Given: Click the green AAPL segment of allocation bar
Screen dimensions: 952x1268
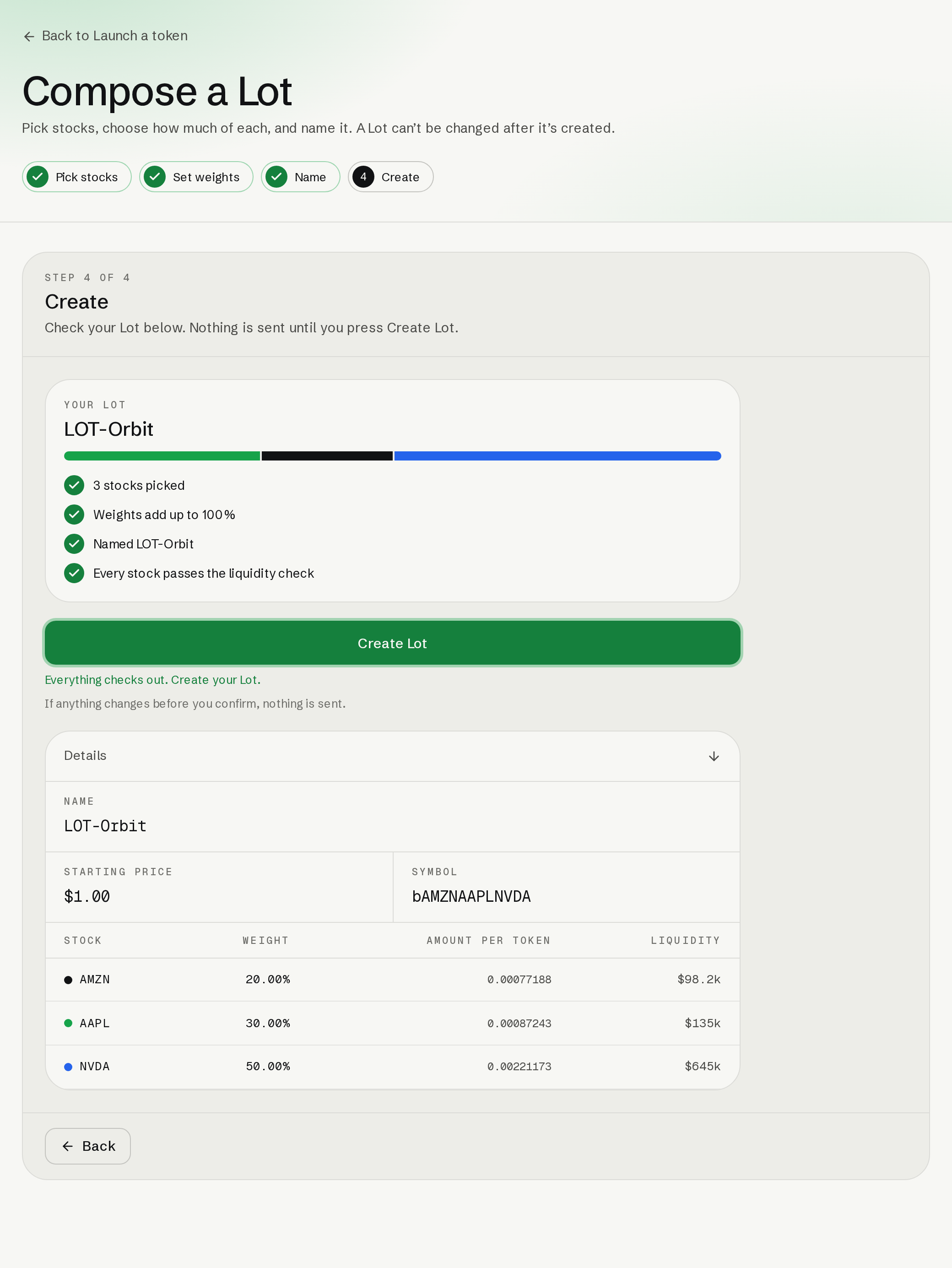Looking at the screenshot, I should [x=162, y=456].
